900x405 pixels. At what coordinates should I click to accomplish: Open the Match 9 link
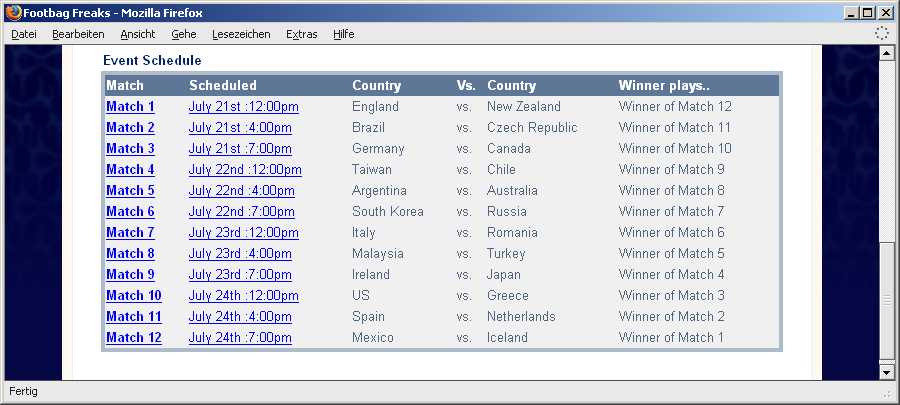pyautogui.click(x=130, y=275)
